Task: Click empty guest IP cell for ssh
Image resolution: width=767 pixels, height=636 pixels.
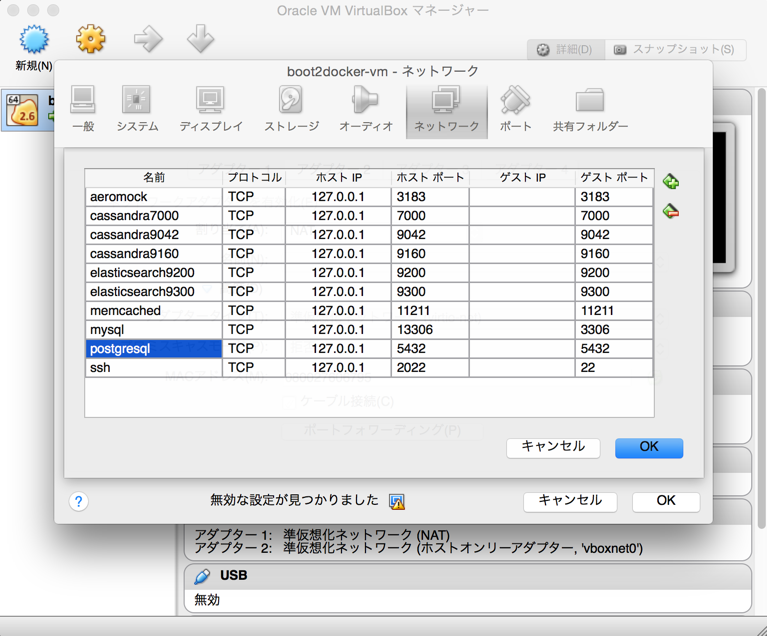Action: coord(522,368)
